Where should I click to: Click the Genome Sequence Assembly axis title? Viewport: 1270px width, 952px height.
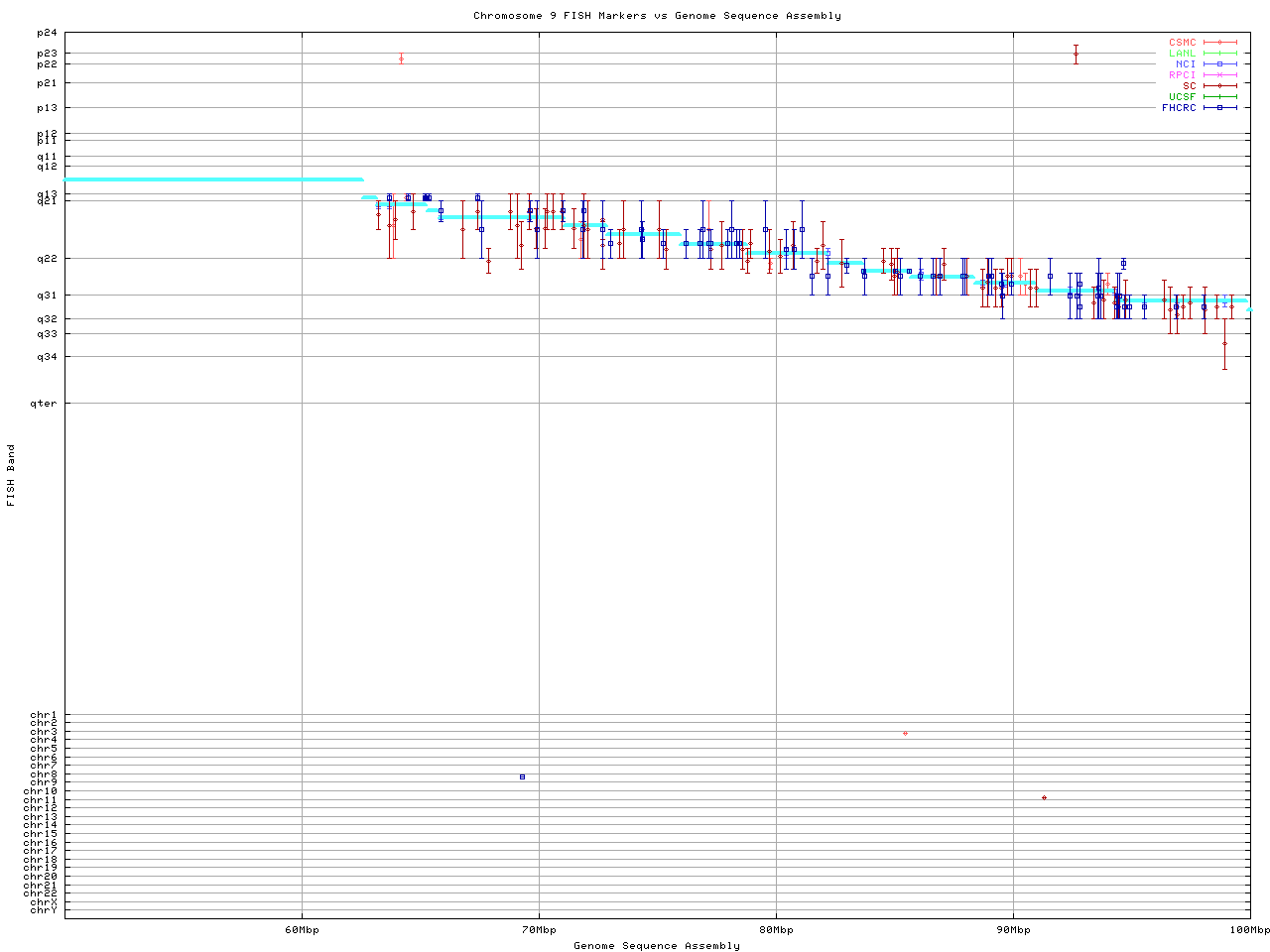click(x=657, y=946)
